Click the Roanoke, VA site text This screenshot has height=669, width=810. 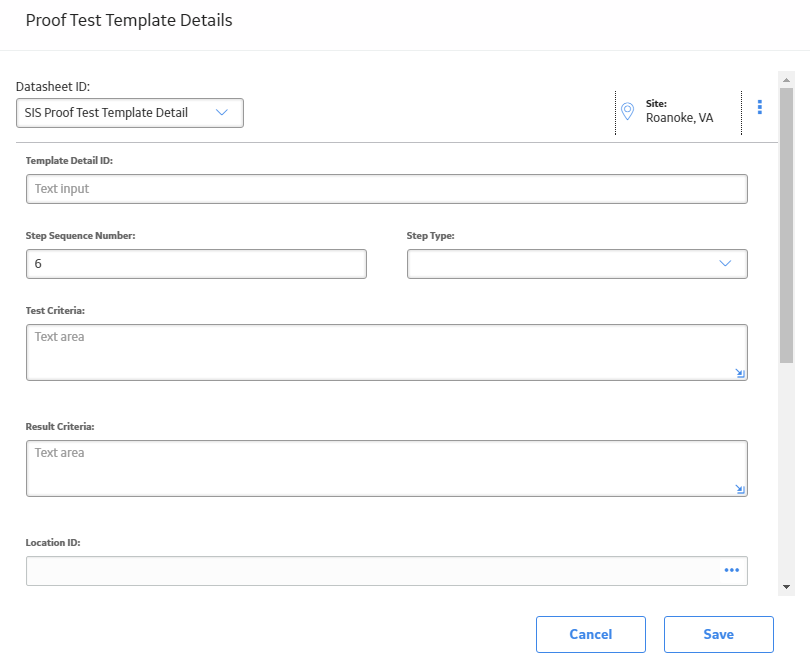point(679,118)
